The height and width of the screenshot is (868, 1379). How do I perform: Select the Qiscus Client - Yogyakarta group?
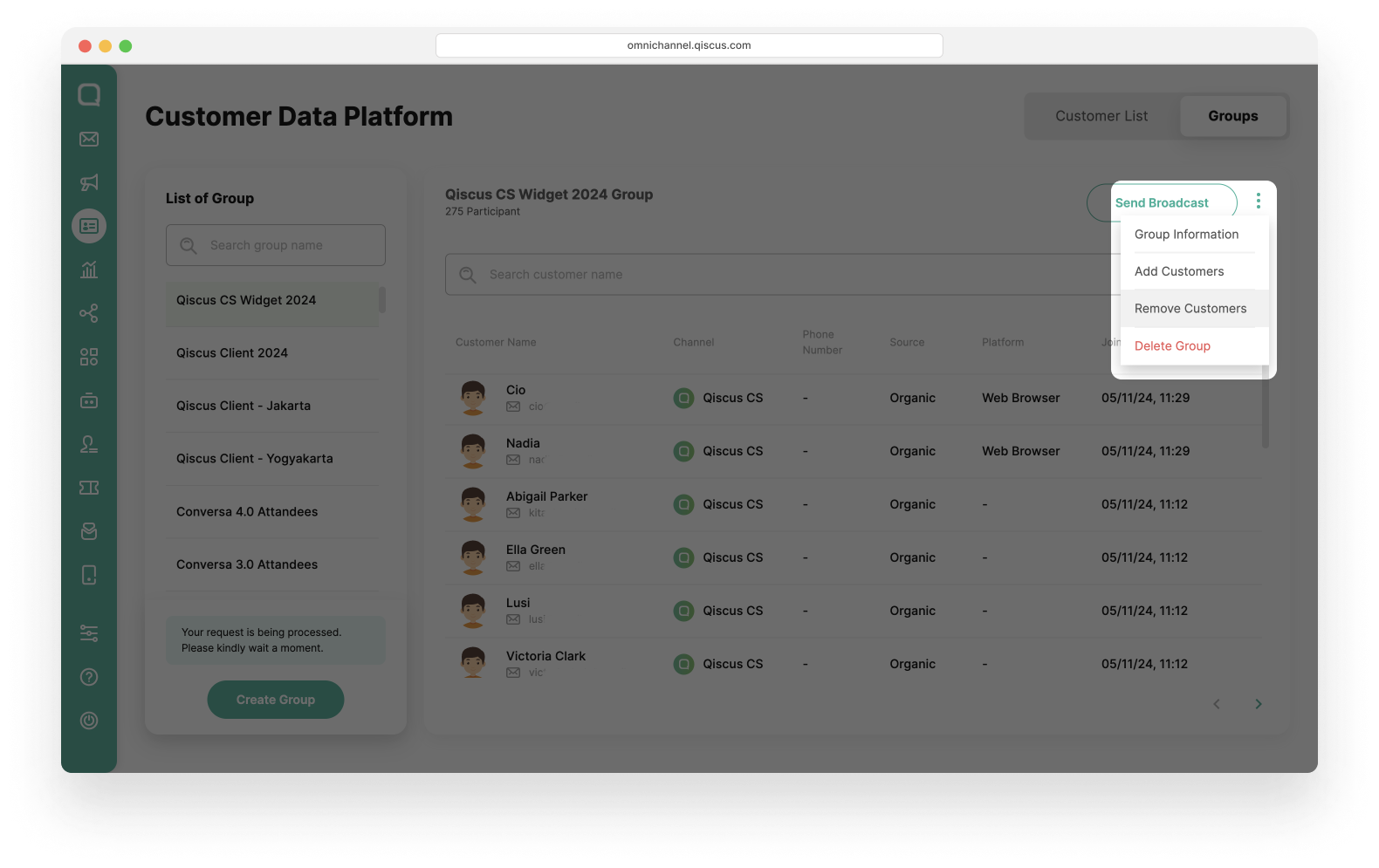click(x=272, y=459)
